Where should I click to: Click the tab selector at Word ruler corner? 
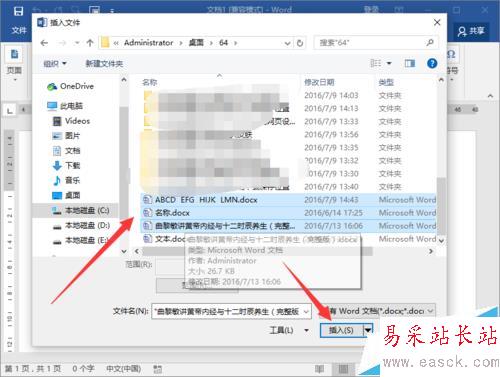(10, 110)
